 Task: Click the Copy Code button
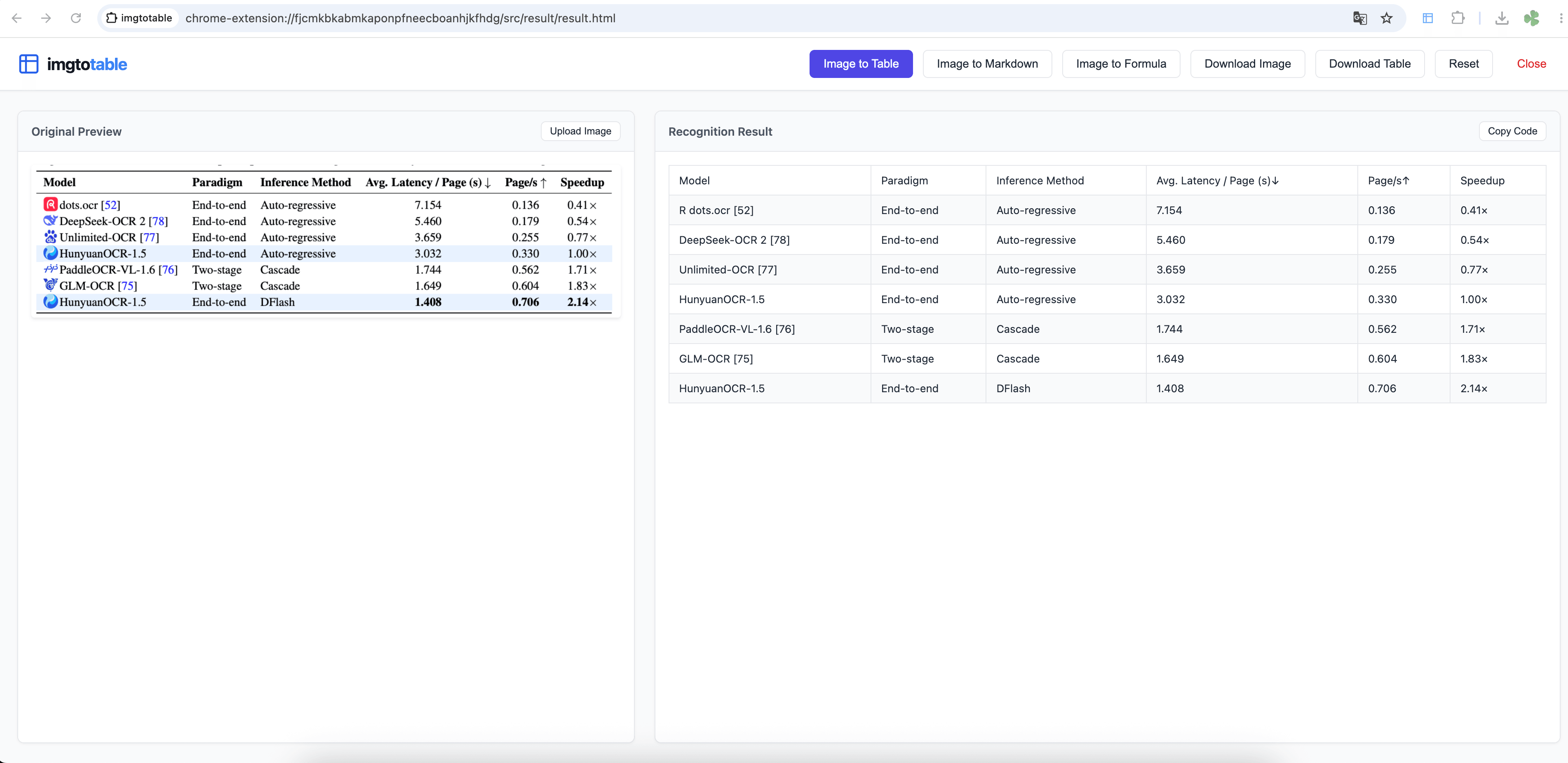(1512, 131)
